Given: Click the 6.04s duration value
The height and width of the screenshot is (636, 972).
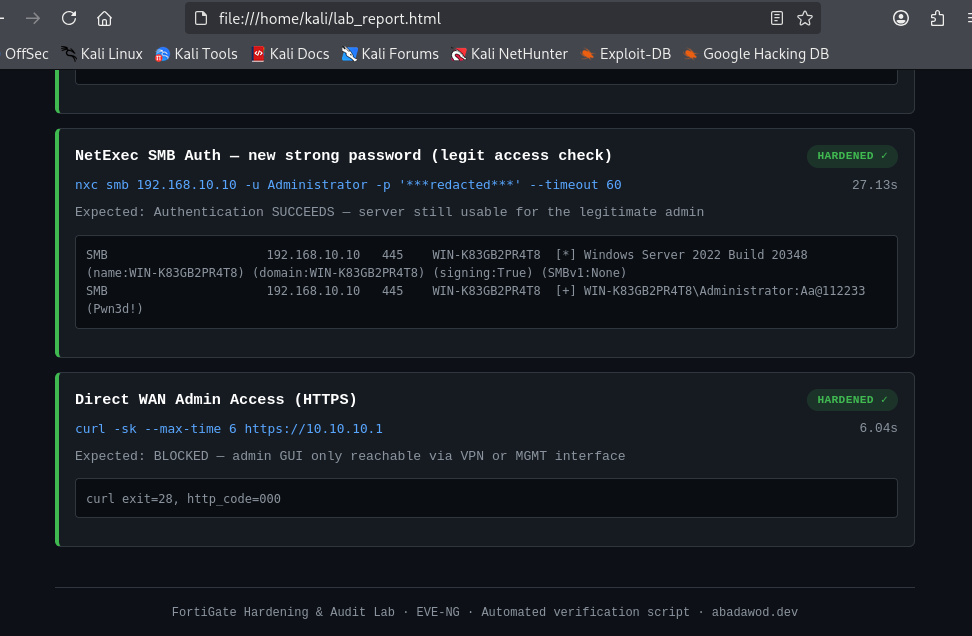Looking at the screenshot, I should click(878, 428).
